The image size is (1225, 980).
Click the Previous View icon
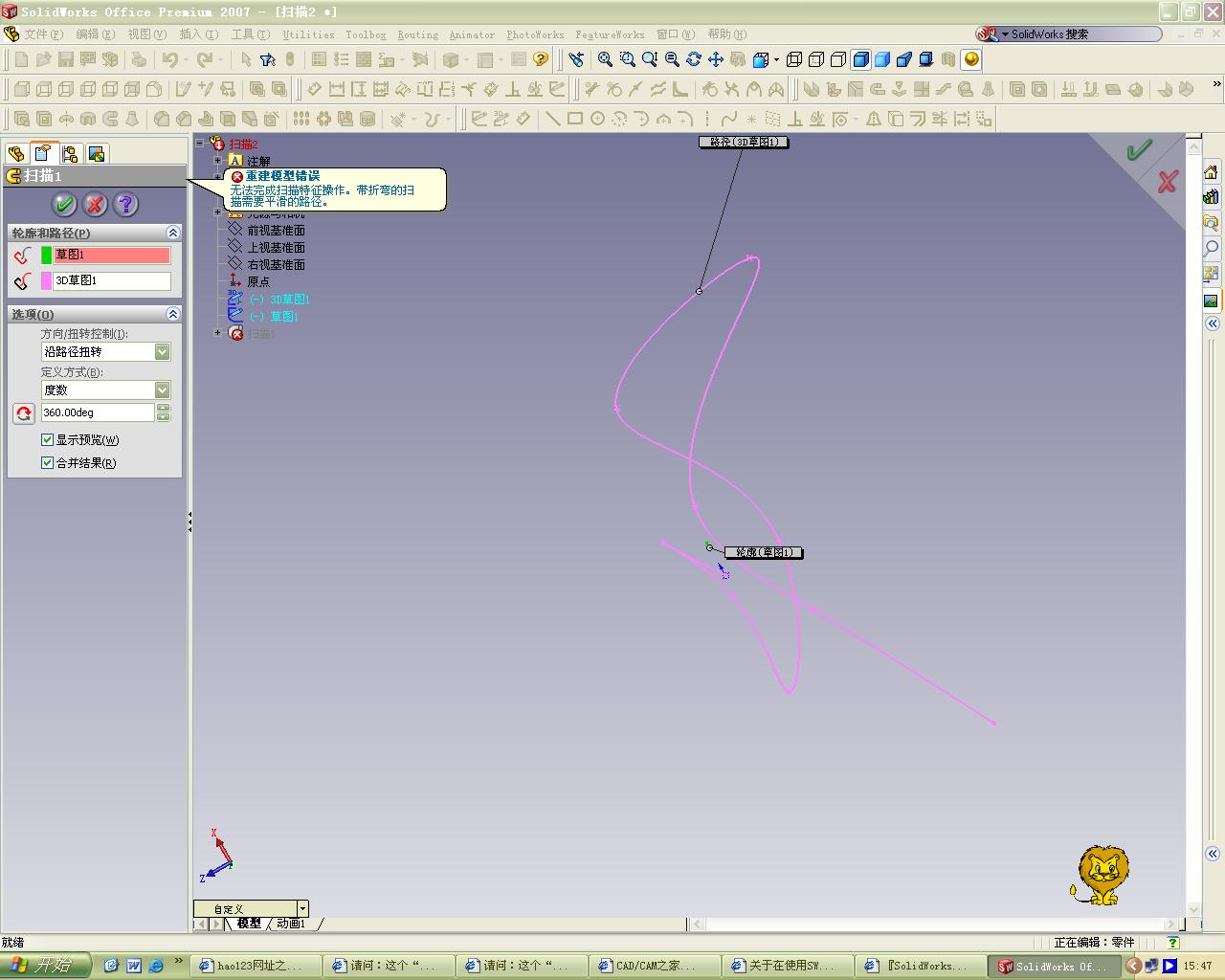576,59
